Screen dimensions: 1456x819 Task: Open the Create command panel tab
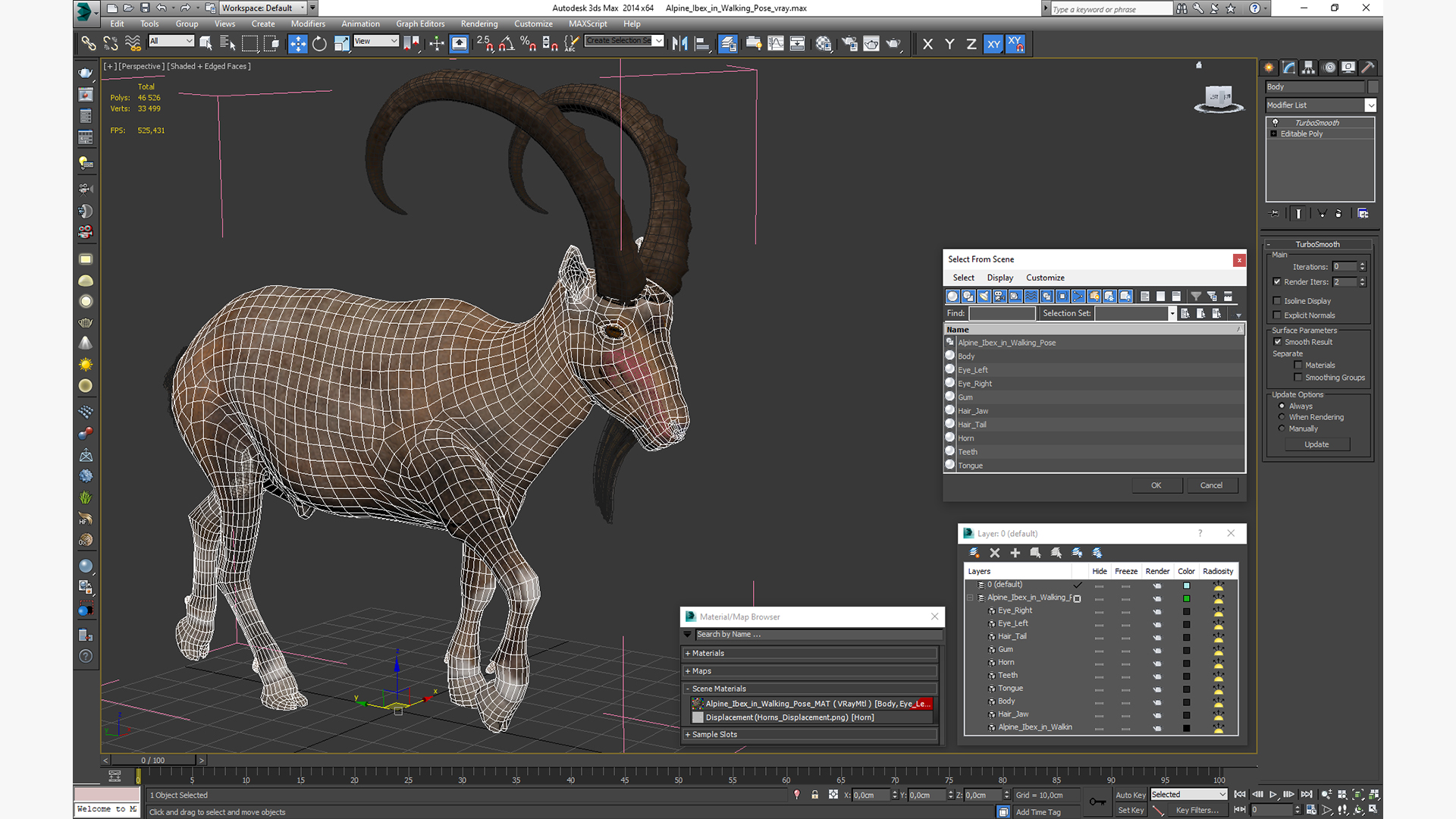point(1269,67)
